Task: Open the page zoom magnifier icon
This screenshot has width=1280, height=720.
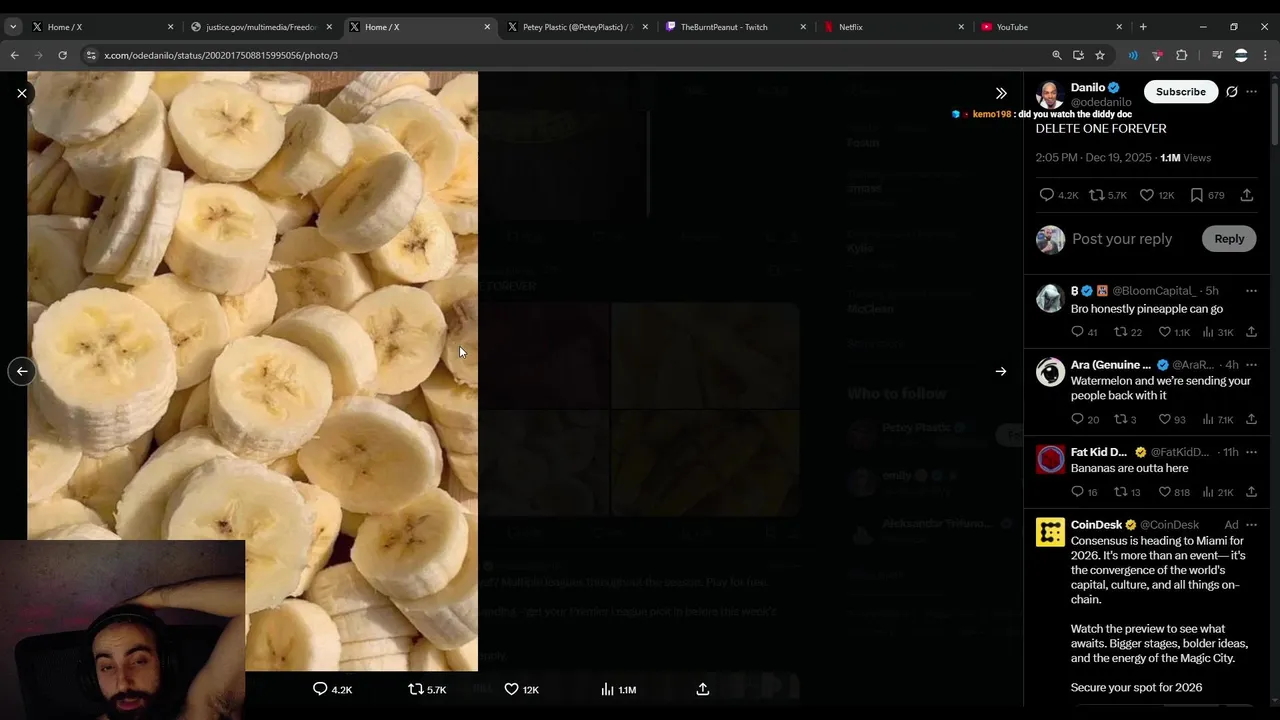Action: pyautogui.click(x=1057, y=55)
